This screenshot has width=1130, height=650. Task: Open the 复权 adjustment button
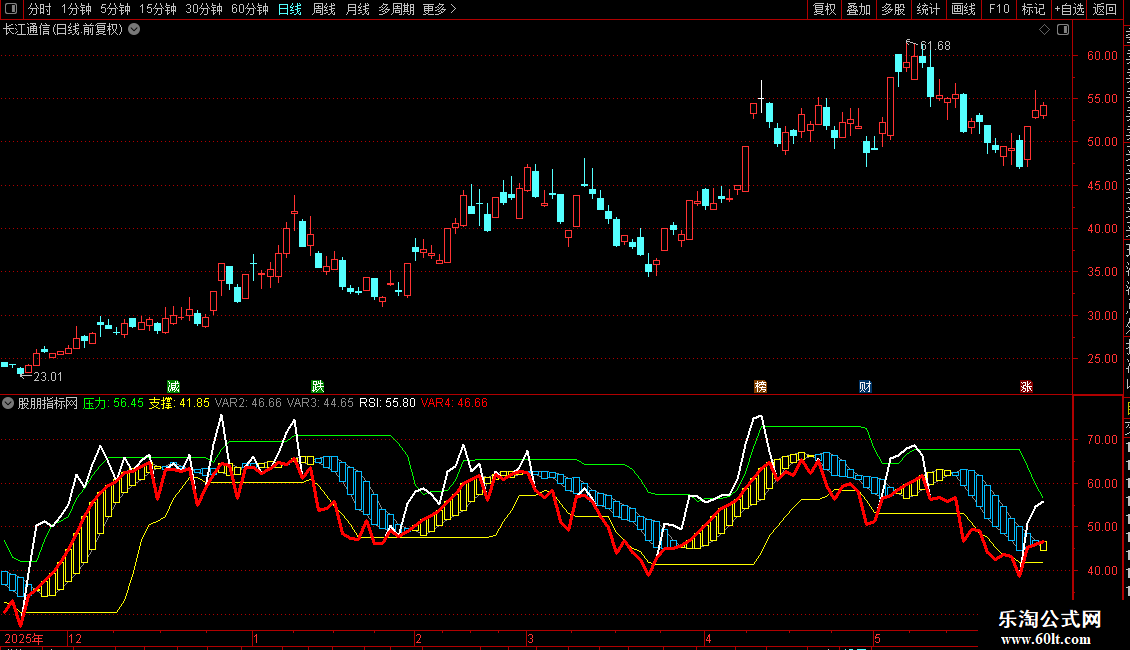[824, 9]
